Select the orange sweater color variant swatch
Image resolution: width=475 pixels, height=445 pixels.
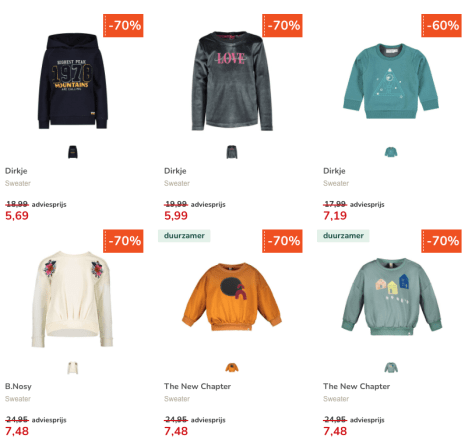click(232, 368)
